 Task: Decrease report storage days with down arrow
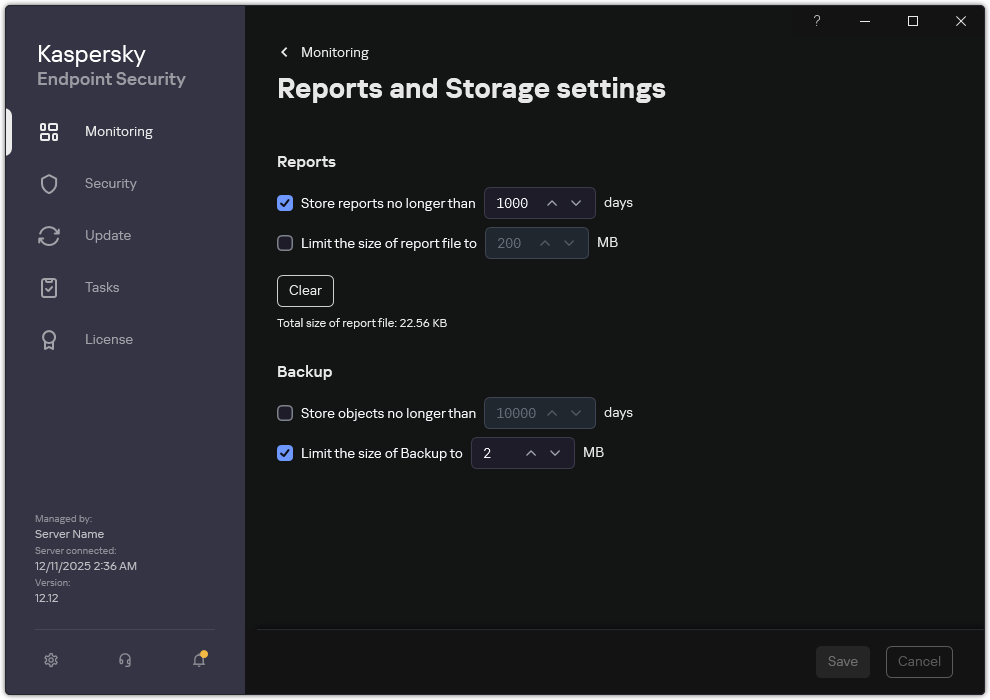[x=576, y=203]
